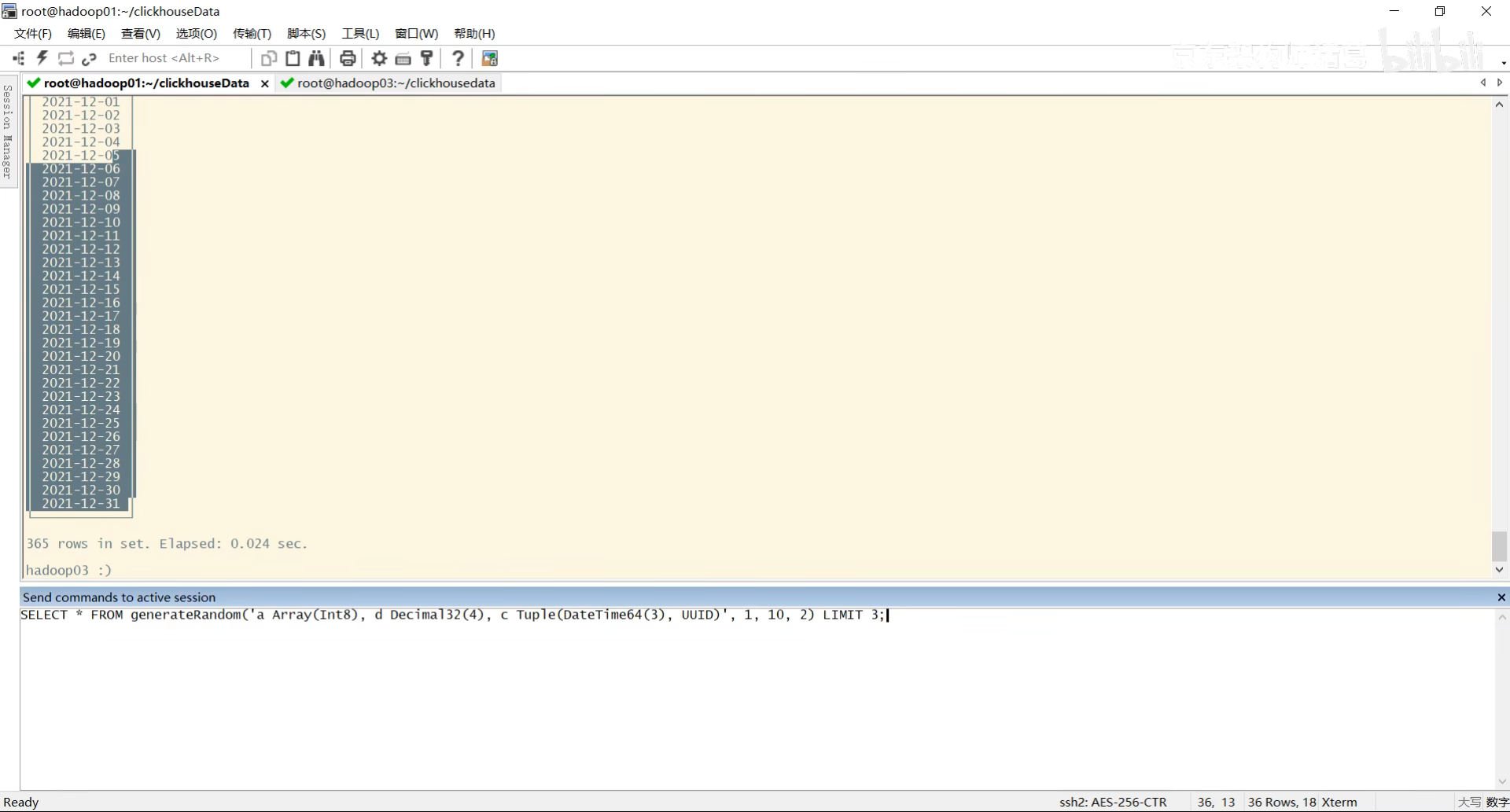The image size is (1510, 812).
Task: Open Find with the binoculars icon
Action: [x=316, y=58]
